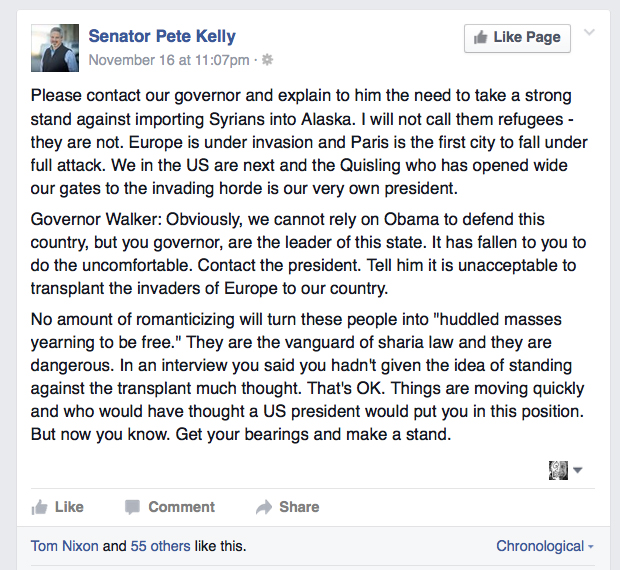Screen dimensions: 620x570
Task: Click the small arrow after Chronological
Action: click(x=591, y=547)
